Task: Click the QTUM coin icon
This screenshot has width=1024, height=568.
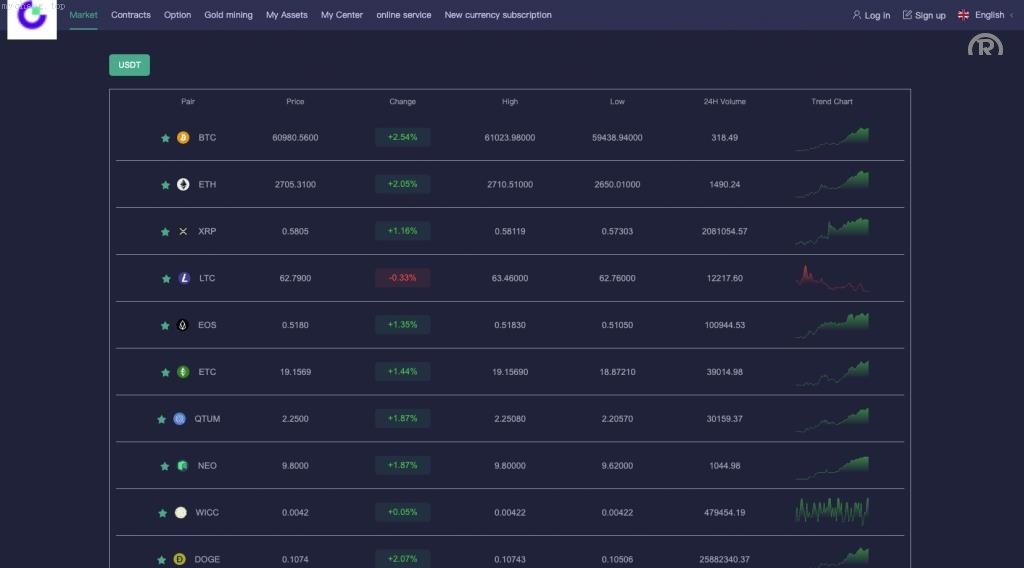Action: click(180, 419)
